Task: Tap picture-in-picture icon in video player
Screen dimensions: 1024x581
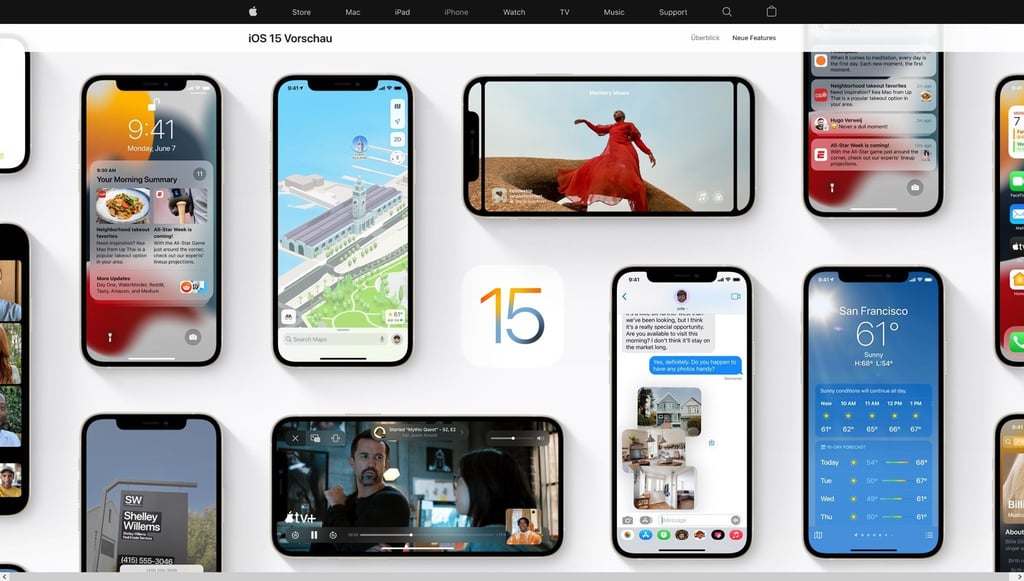Action: tap(315, 438)
